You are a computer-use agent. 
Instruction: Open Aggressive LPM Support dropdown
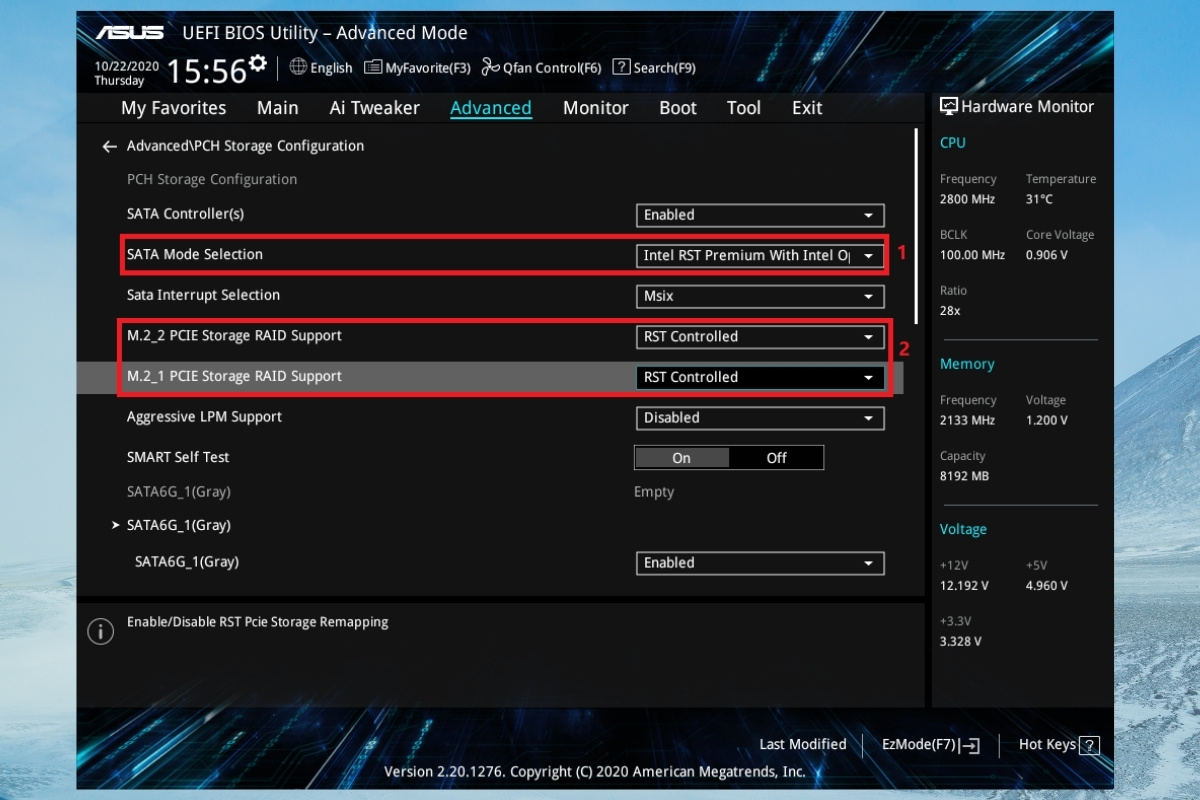(760, 418)
